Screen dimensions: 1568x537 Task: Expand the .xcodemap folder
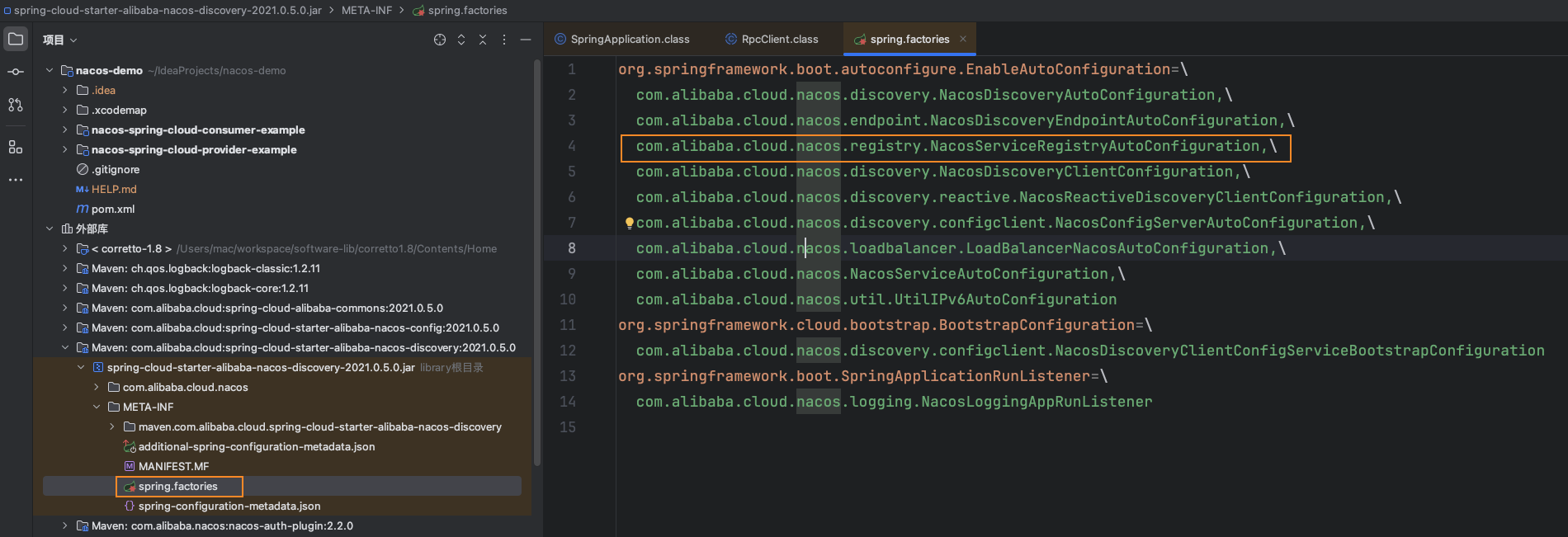pos(65,110)
